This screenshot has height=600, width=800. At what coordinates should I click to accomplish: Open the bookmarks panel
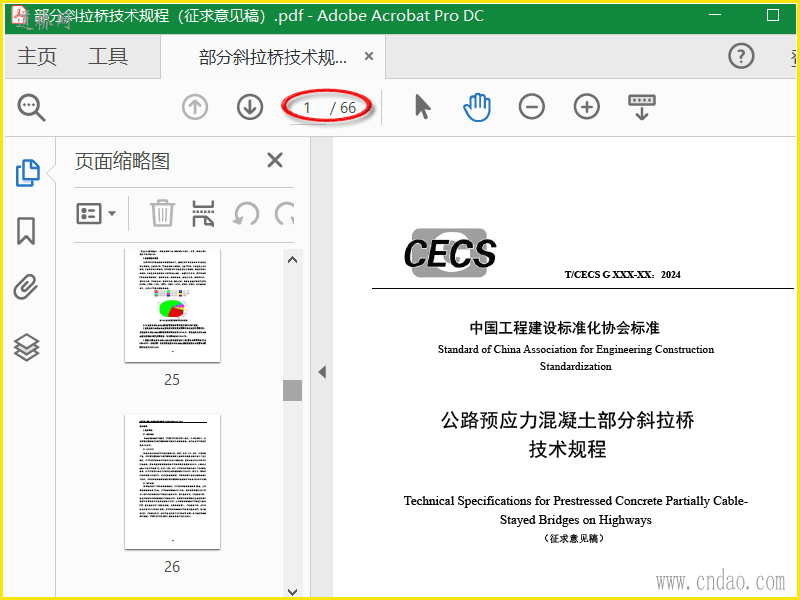(26, 231)
